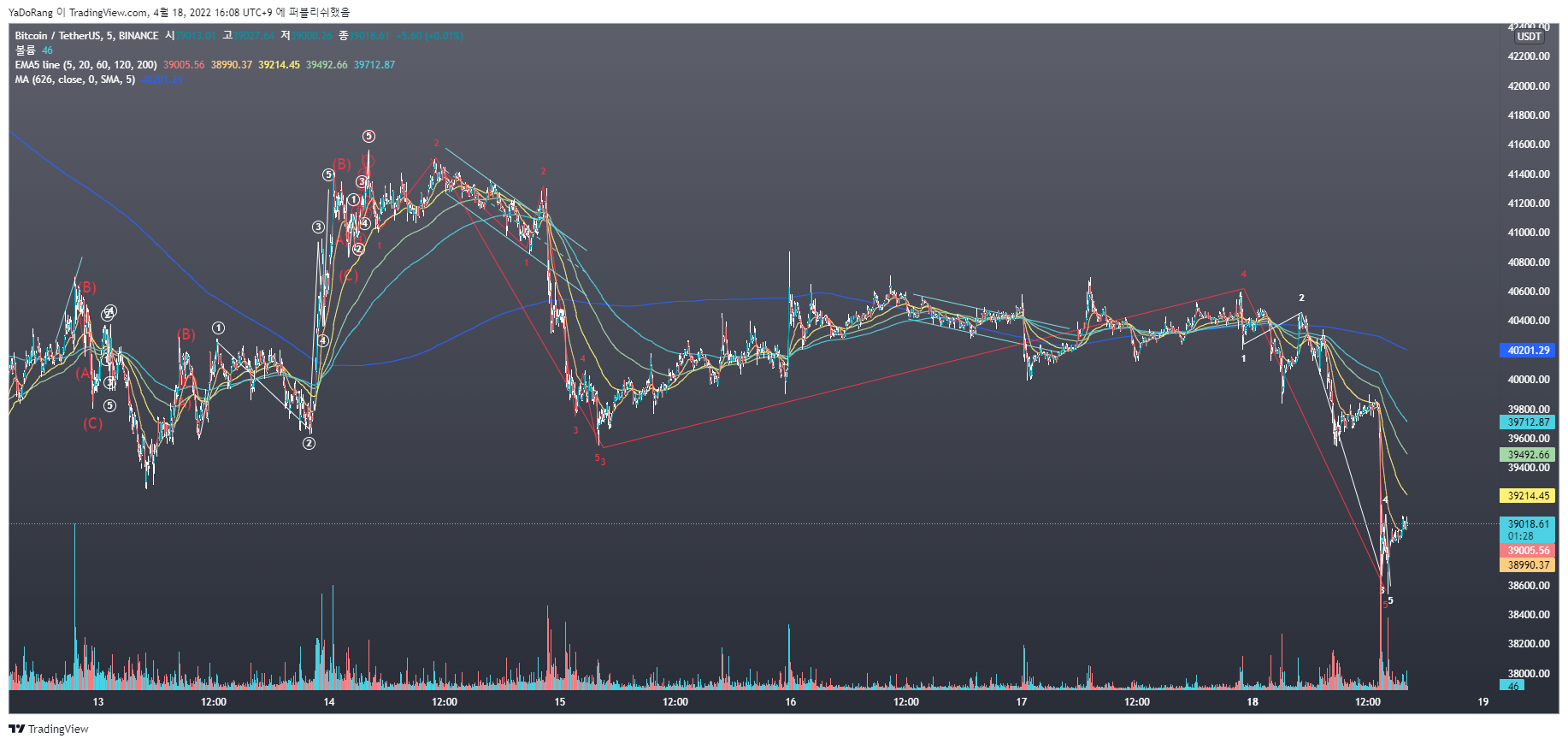Screen dimensions: 1568x744
Task: Click the cyan 39712.87 EMA price tag
Action: coord(1527,422)
